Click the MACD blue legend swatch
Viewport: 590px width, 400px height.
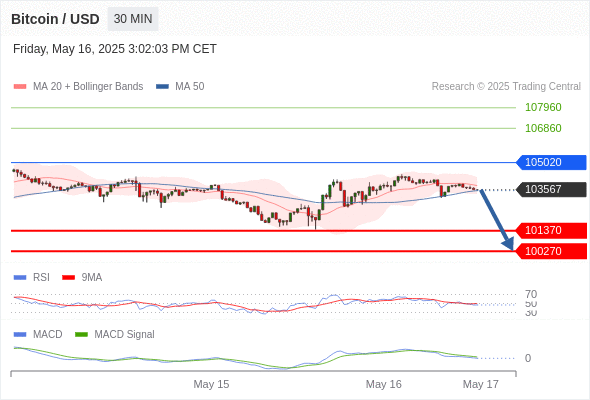(x=20, y=334)
